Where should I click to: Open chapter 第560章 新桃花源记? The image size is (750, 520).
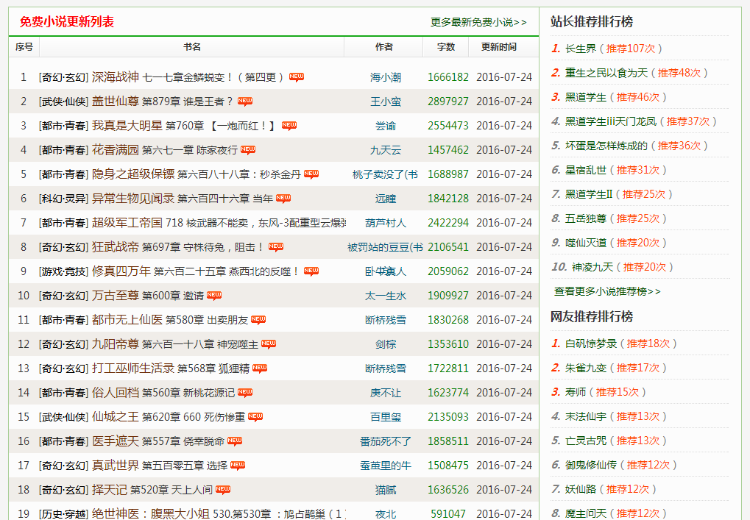click(x=188, y=393)
